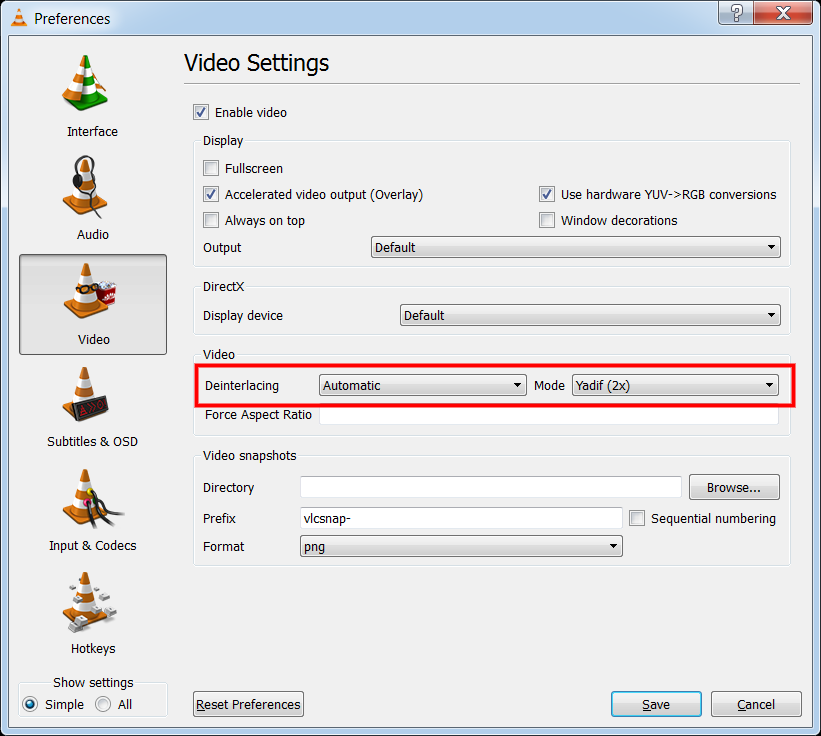This screenshot has width=821, height=736.
Task: Open the DirectX Display device dropdown
Action: (x=590, y=315)
